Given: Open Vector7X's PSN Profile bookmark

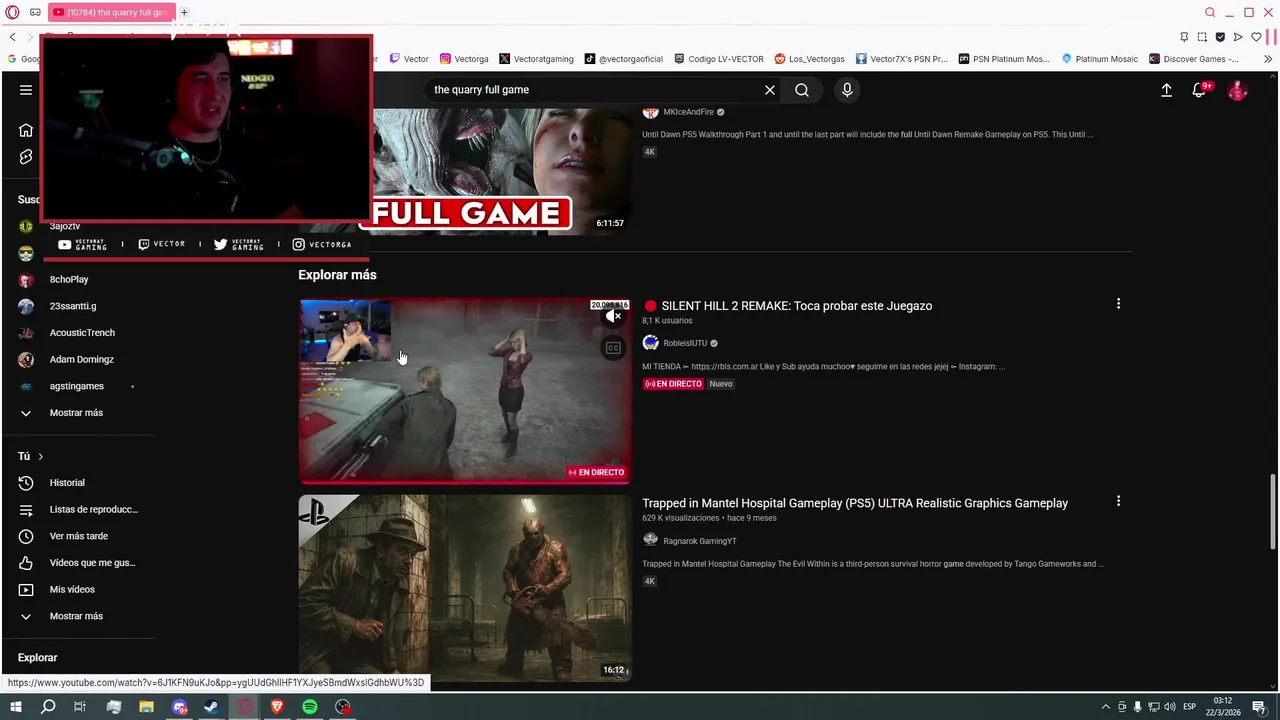Looking at the screenshot, I should [x=901, y=59].
